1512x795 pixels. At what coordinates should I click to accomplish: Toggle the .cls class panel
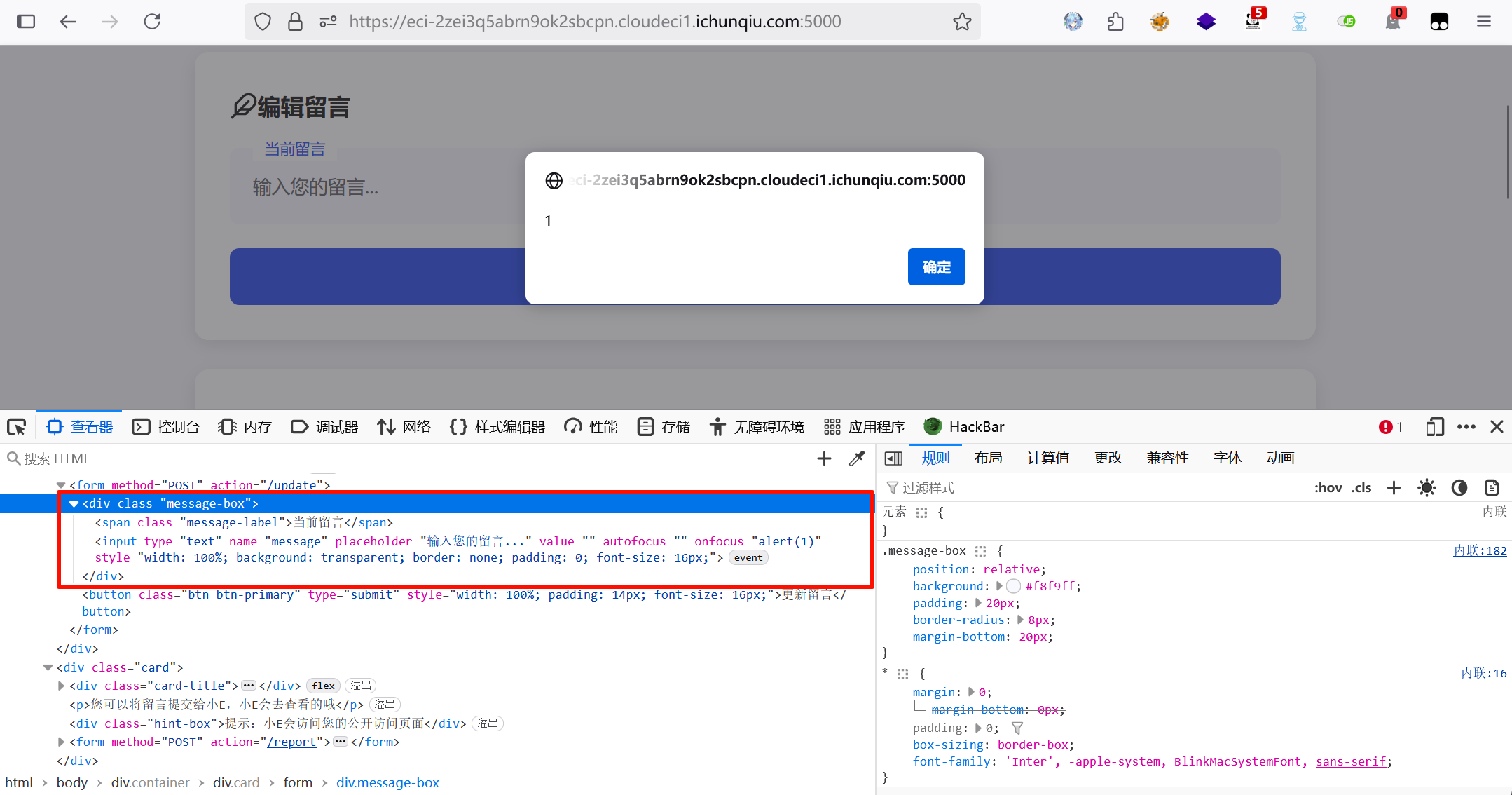point(1361,487)
